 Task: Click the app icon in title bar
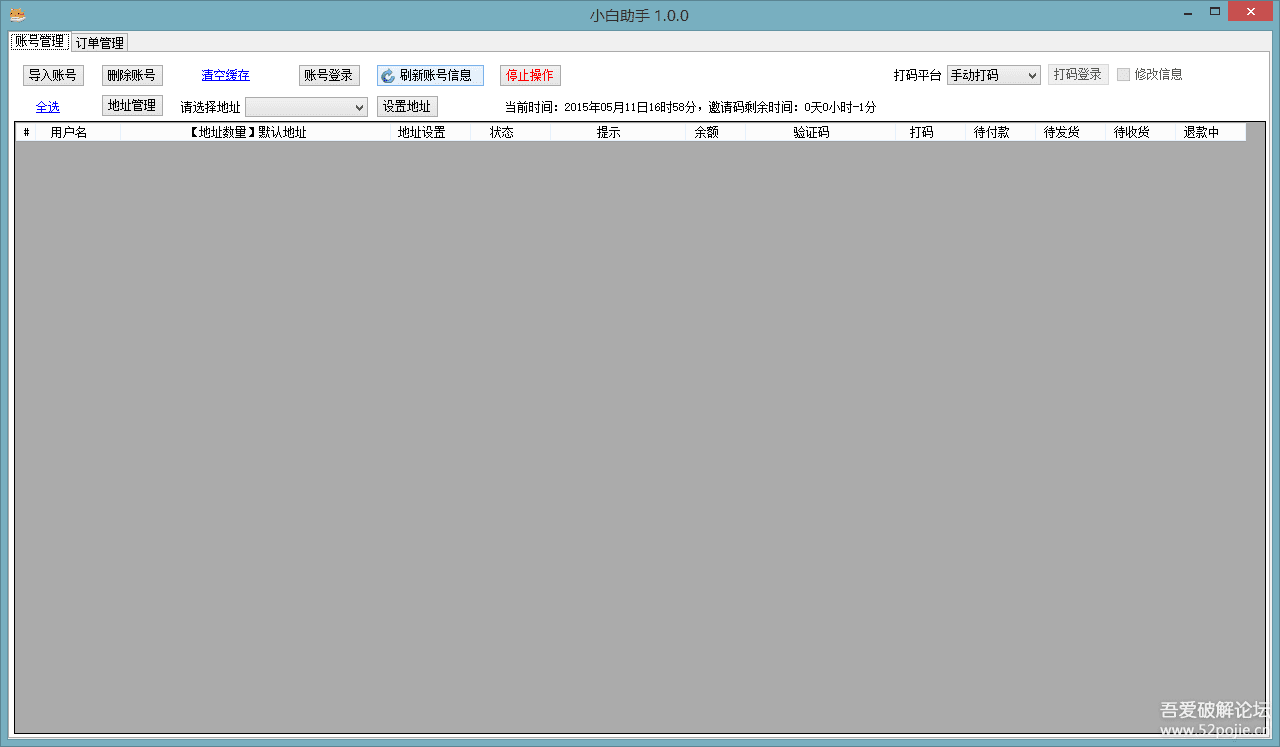point(17,14)
